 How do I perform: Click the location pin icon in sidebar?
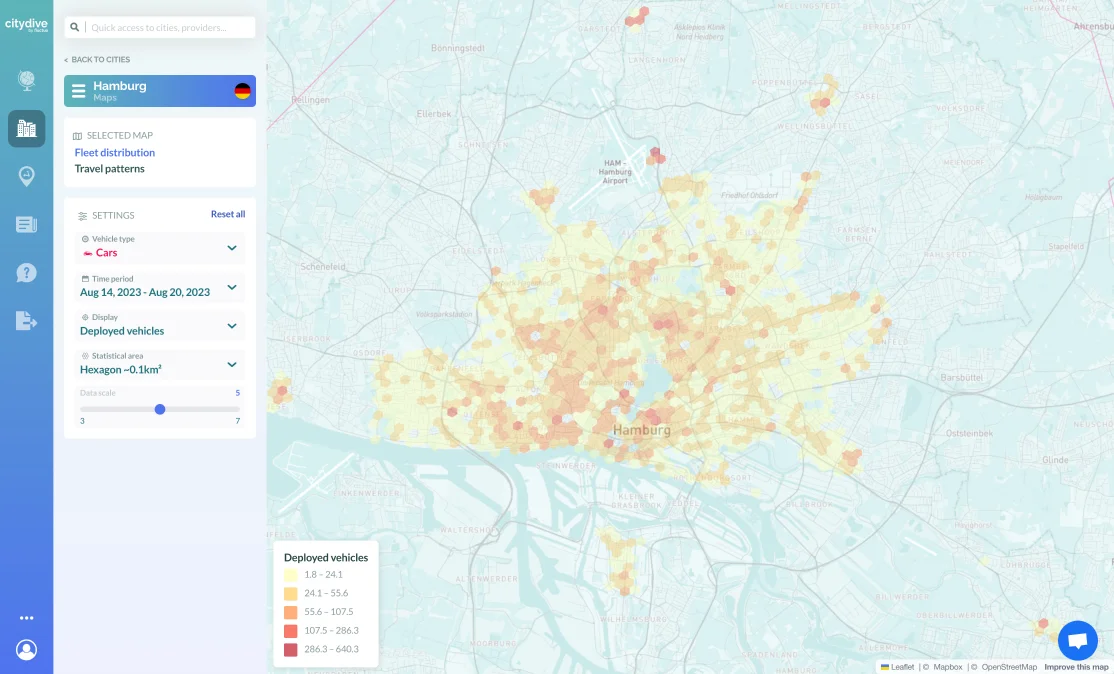click(x=27, y=176)
